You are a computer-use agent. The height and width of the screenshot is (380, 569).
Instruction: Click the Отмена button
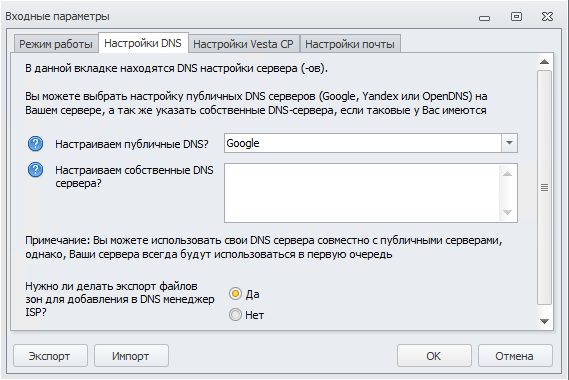pyautogui.click(x=515, y=356)
